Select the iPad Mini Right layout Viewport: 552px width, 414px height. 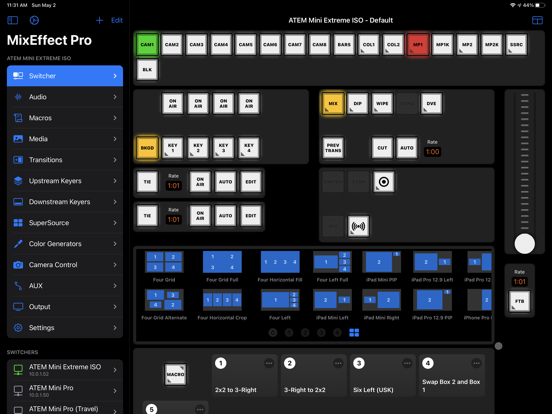[x=382, y=300]
